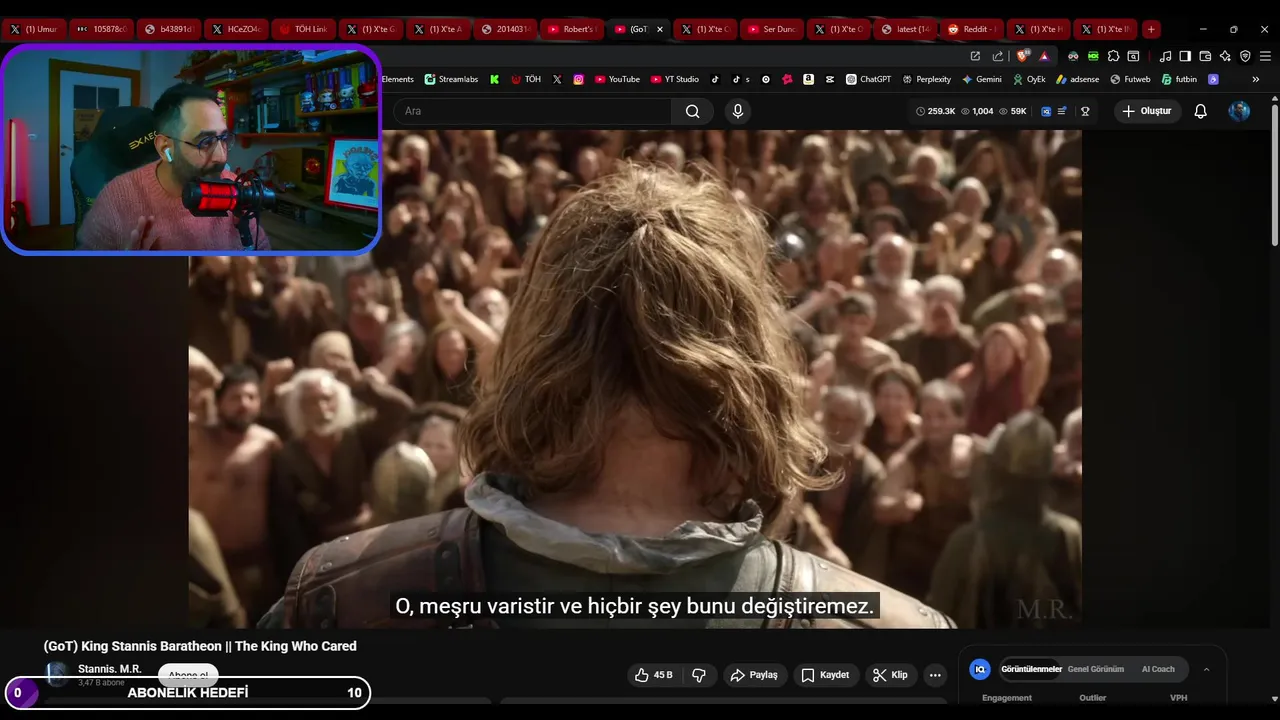Open the X bookmark icon in bookmarks bar
This screenshot has width=1280, height=720.
[557, 79]
